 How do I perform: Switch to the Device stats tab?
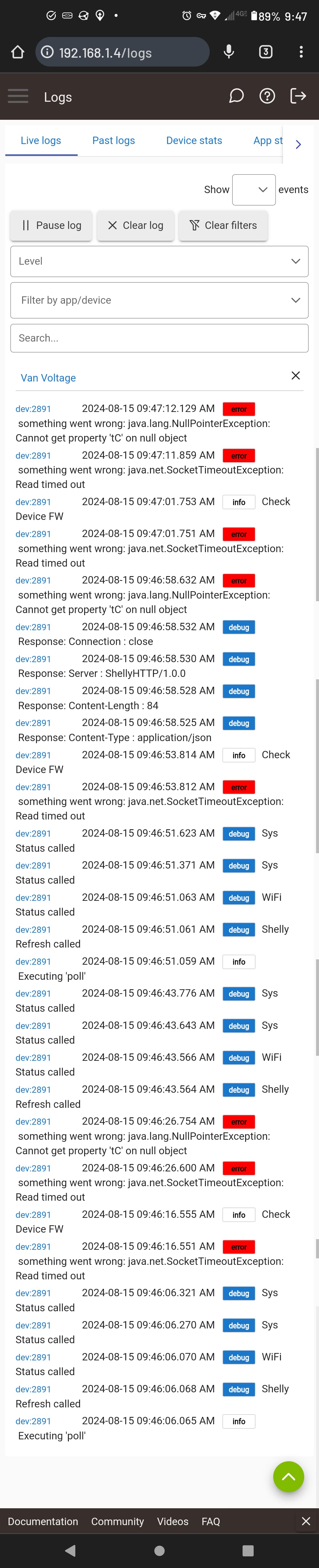point(194,140)
